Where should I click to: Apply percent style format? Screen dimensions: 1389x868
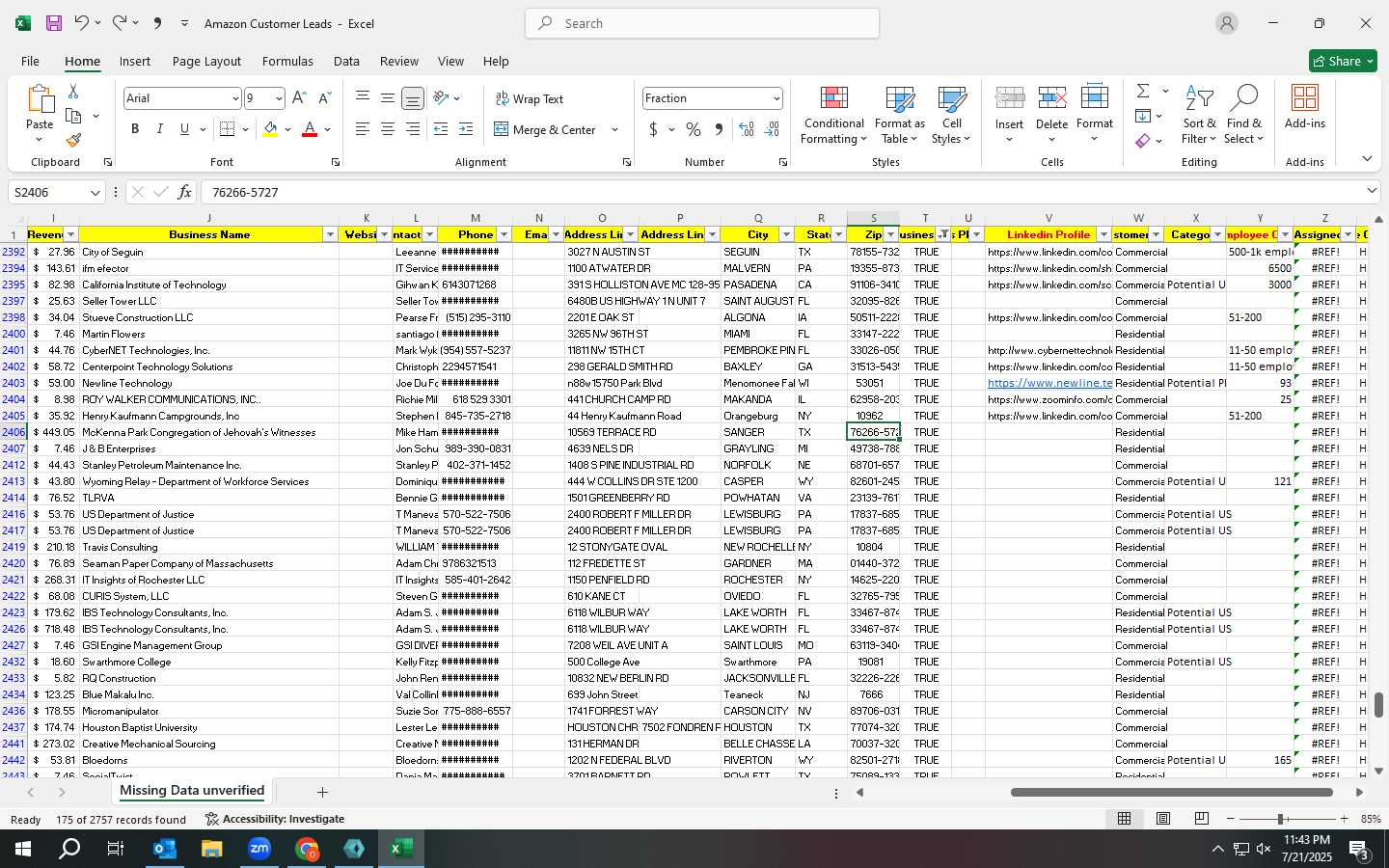(694, 129)
